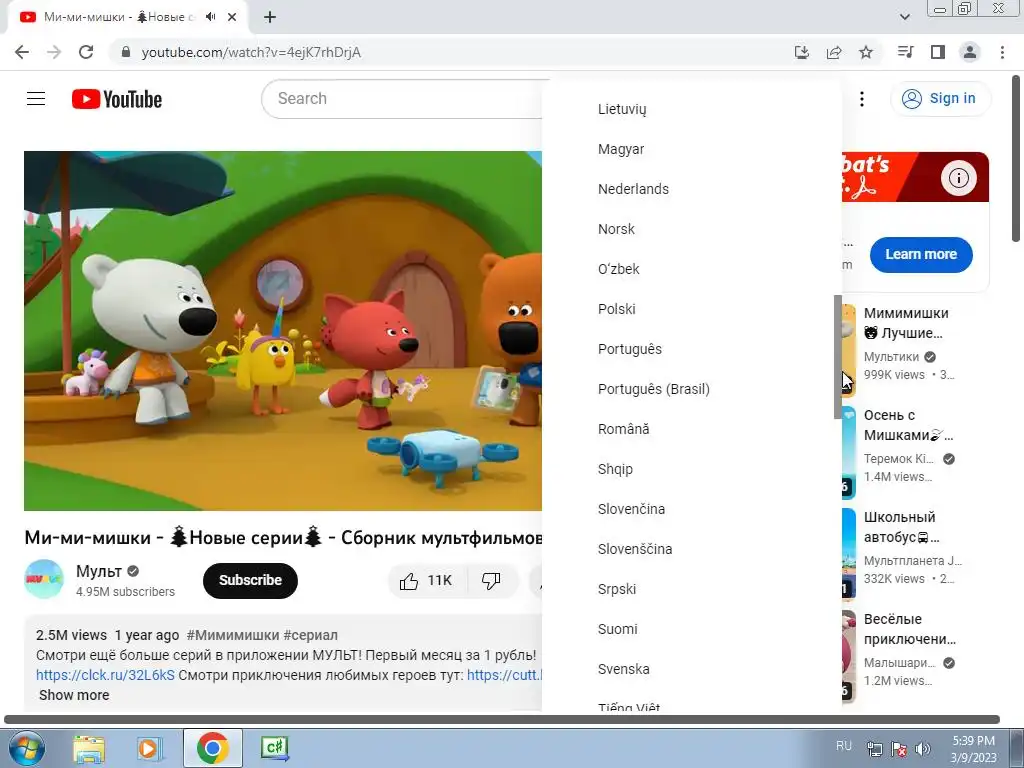1024x768 pixels.
Task: Open YouTube settings three-dot menu
Action: (x=861, y=99)
